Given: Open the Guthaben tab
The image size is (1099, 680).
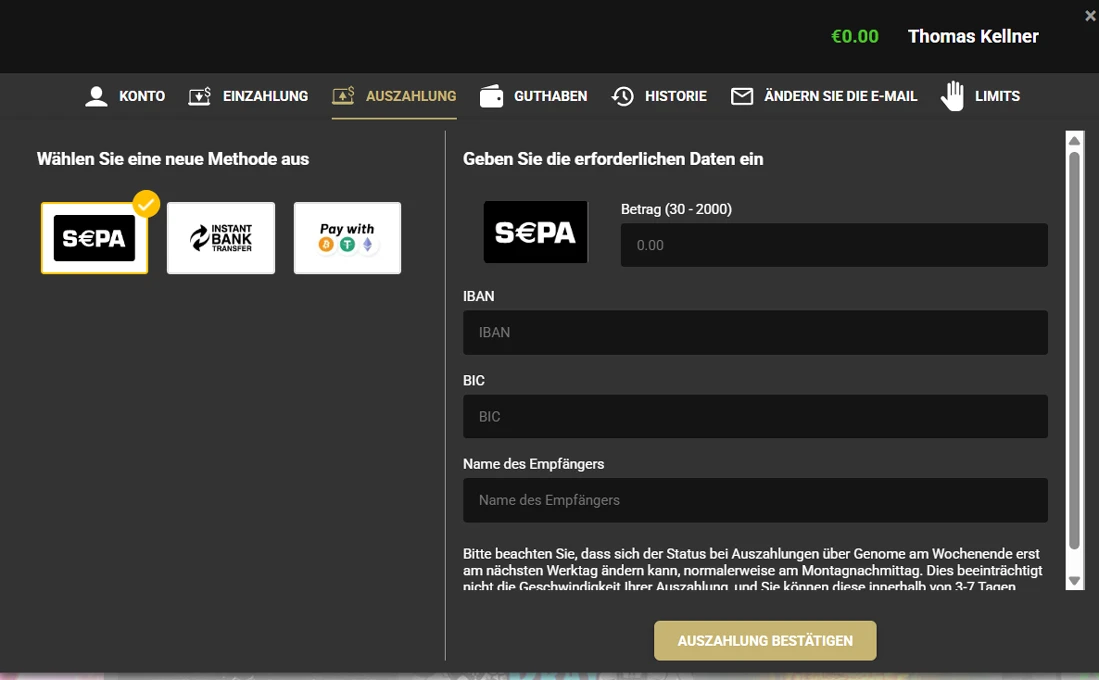Looking at the screenshot, I should (x=550, y=96).
